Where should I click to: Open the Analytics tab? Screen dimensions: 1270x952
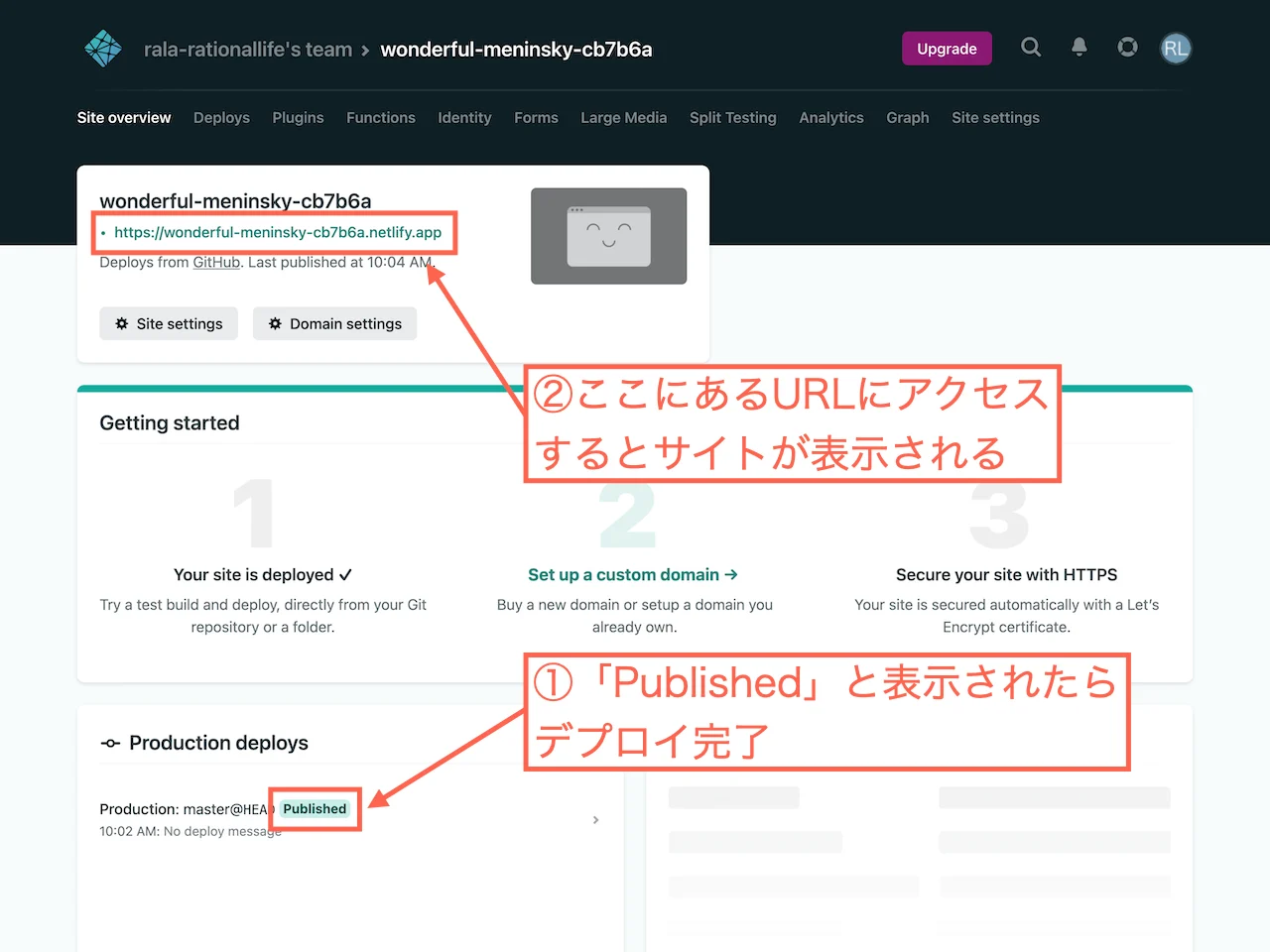click(831, 118)
